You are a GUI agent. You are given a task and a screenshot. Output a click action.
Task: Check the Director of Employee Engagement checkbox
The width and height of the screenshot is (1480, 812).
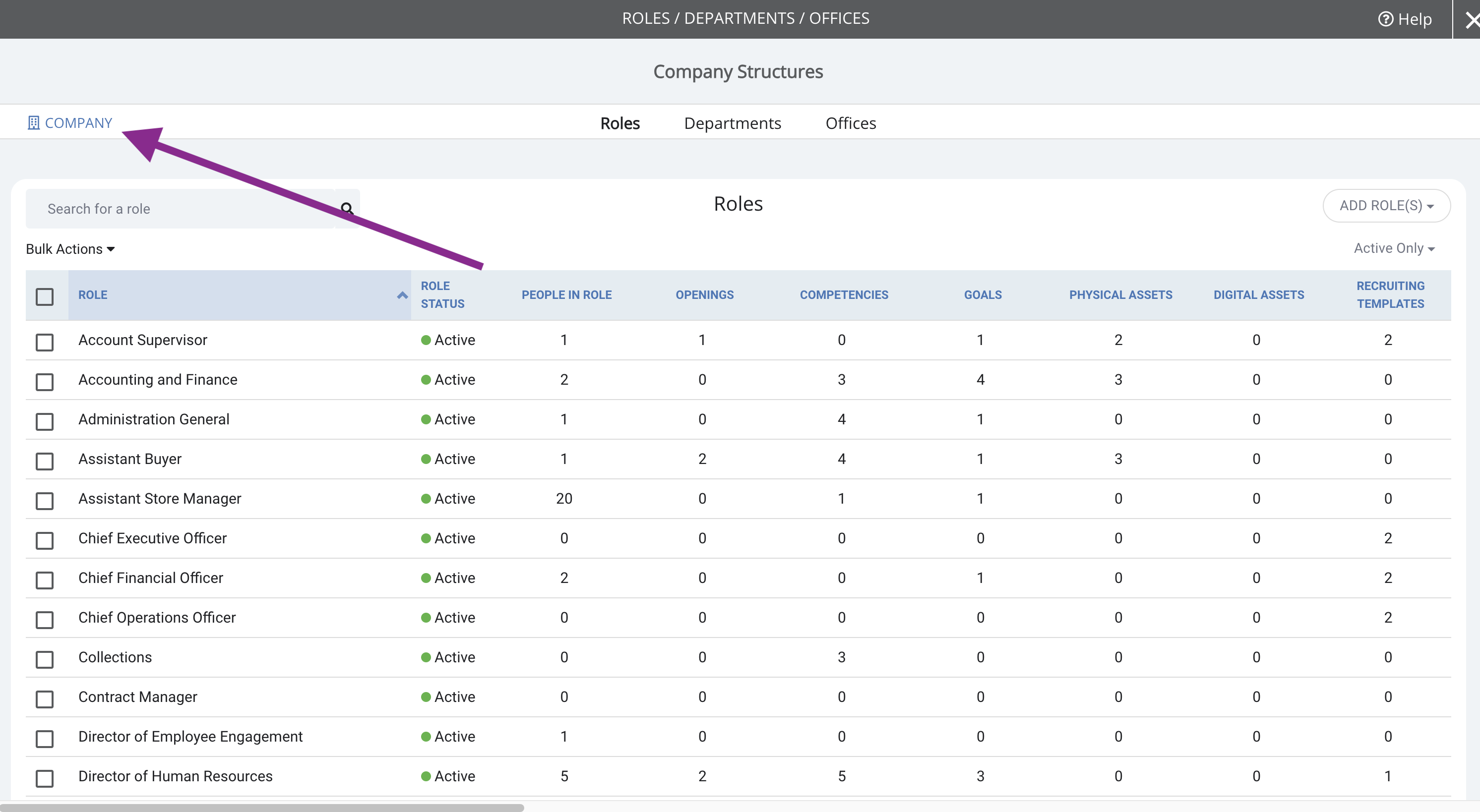pyautogui.click(x=44, y=738)
